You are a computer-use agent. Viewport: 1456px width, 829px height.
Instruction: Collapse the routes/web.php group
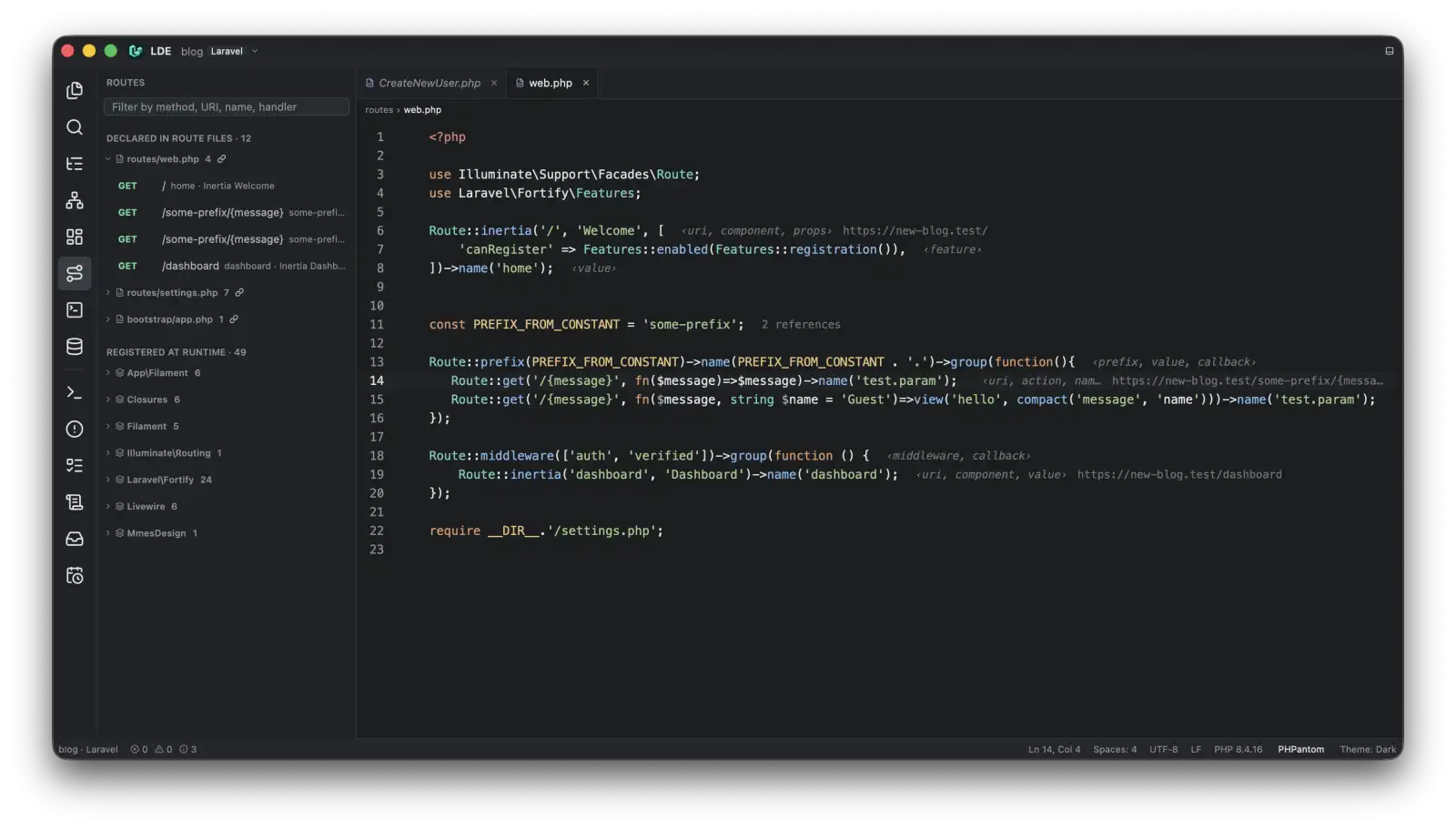click(x=108, y=159)
